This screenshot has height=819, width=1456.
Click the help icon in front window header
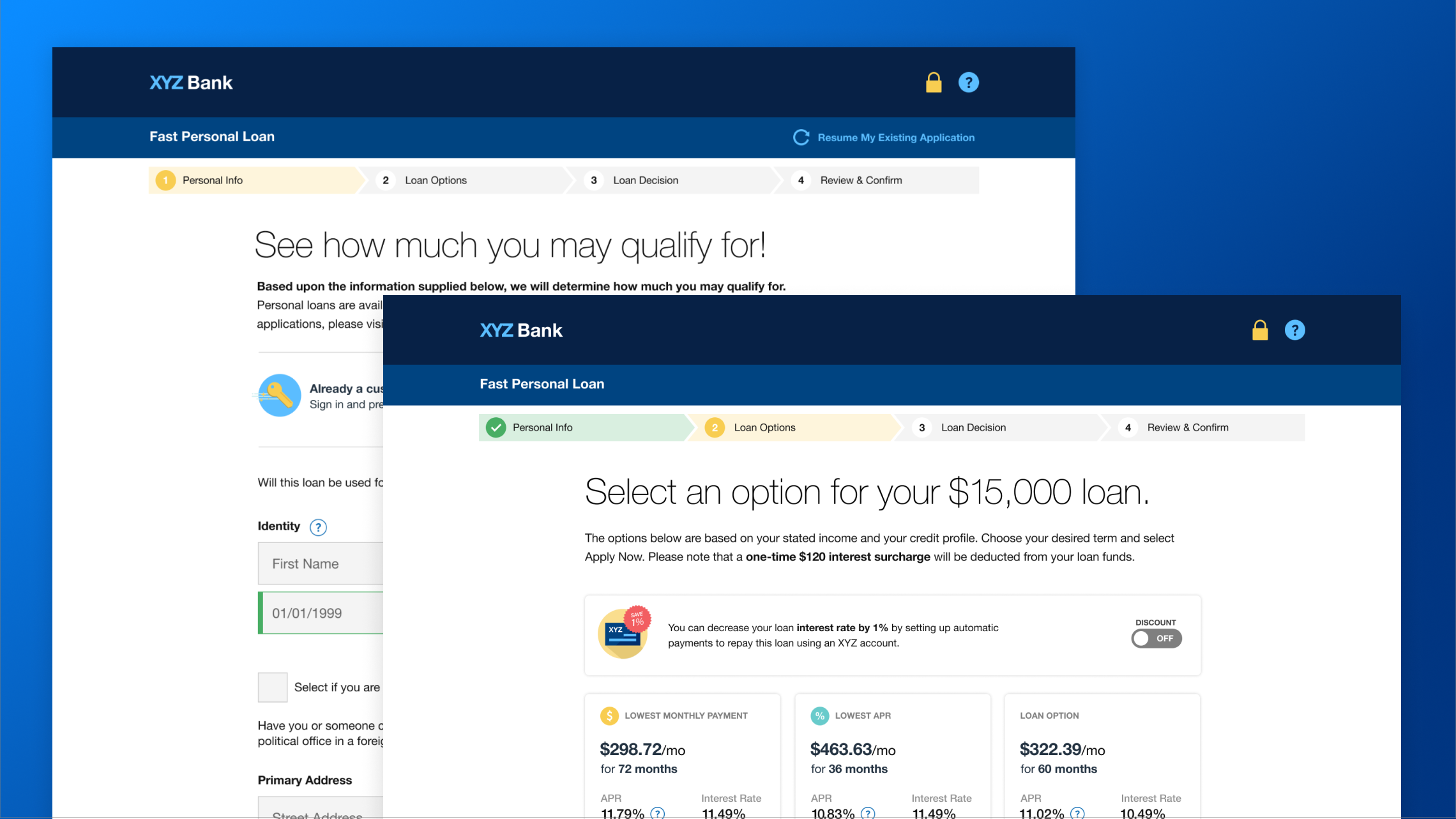coord(1294,330)
